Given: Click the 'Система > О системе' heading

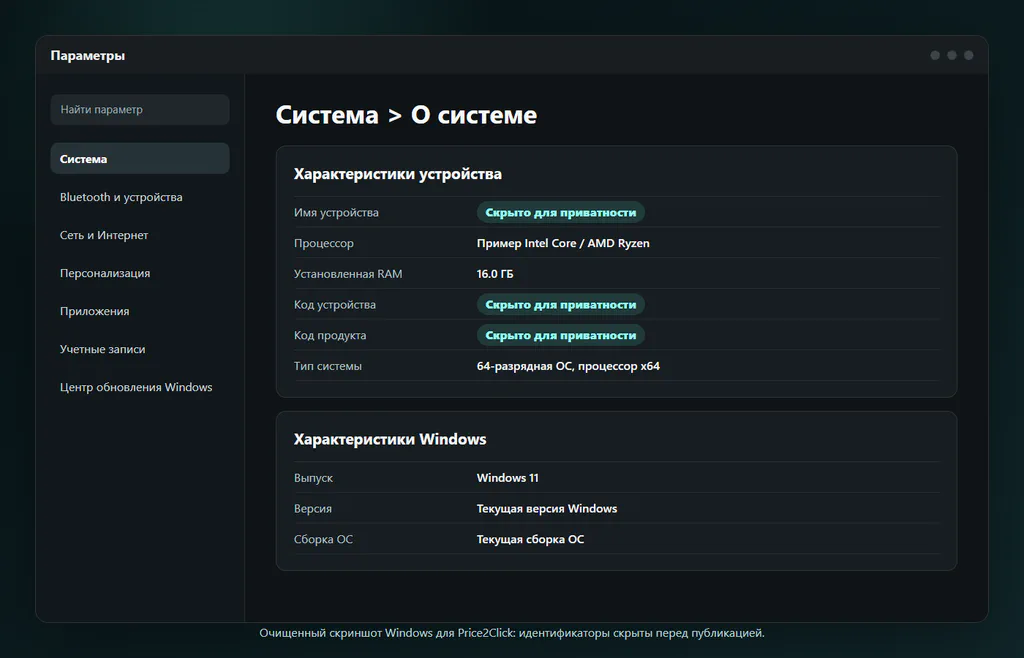Looking at the screenshot, I should [x=406, y=115].
